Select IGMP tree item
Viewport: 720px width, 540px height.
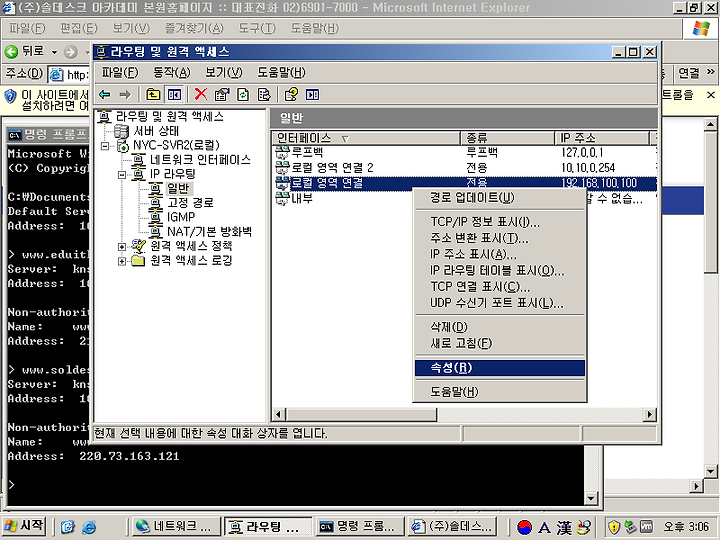[181, 217]
